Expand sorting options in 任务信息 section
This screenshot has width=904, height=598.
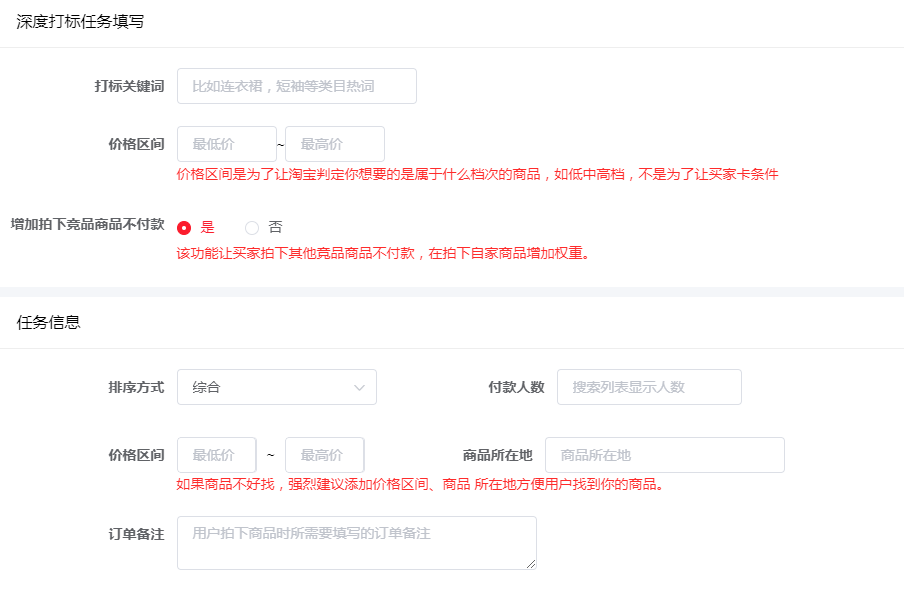[x=276, y=387]
